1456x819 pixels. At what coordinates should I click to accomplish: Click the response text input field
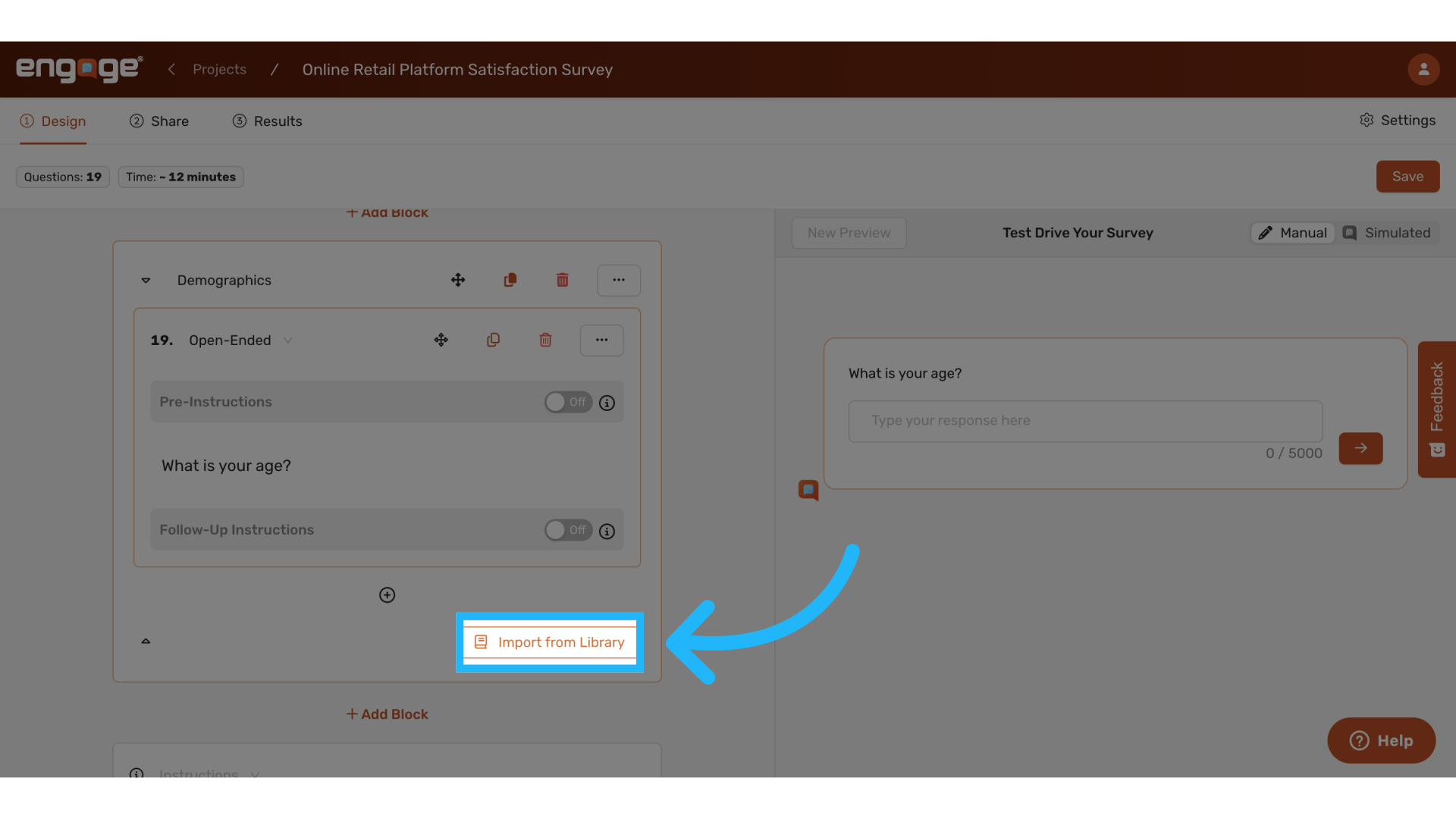[1085, 421]
